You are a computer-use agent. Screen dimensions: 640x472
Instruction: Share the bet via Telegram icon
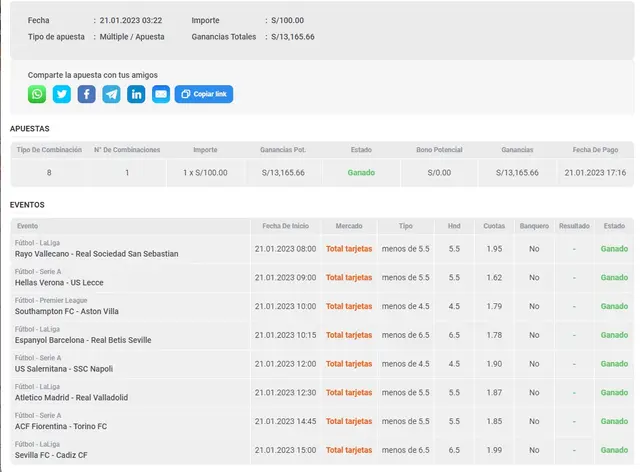coord(111,94)
